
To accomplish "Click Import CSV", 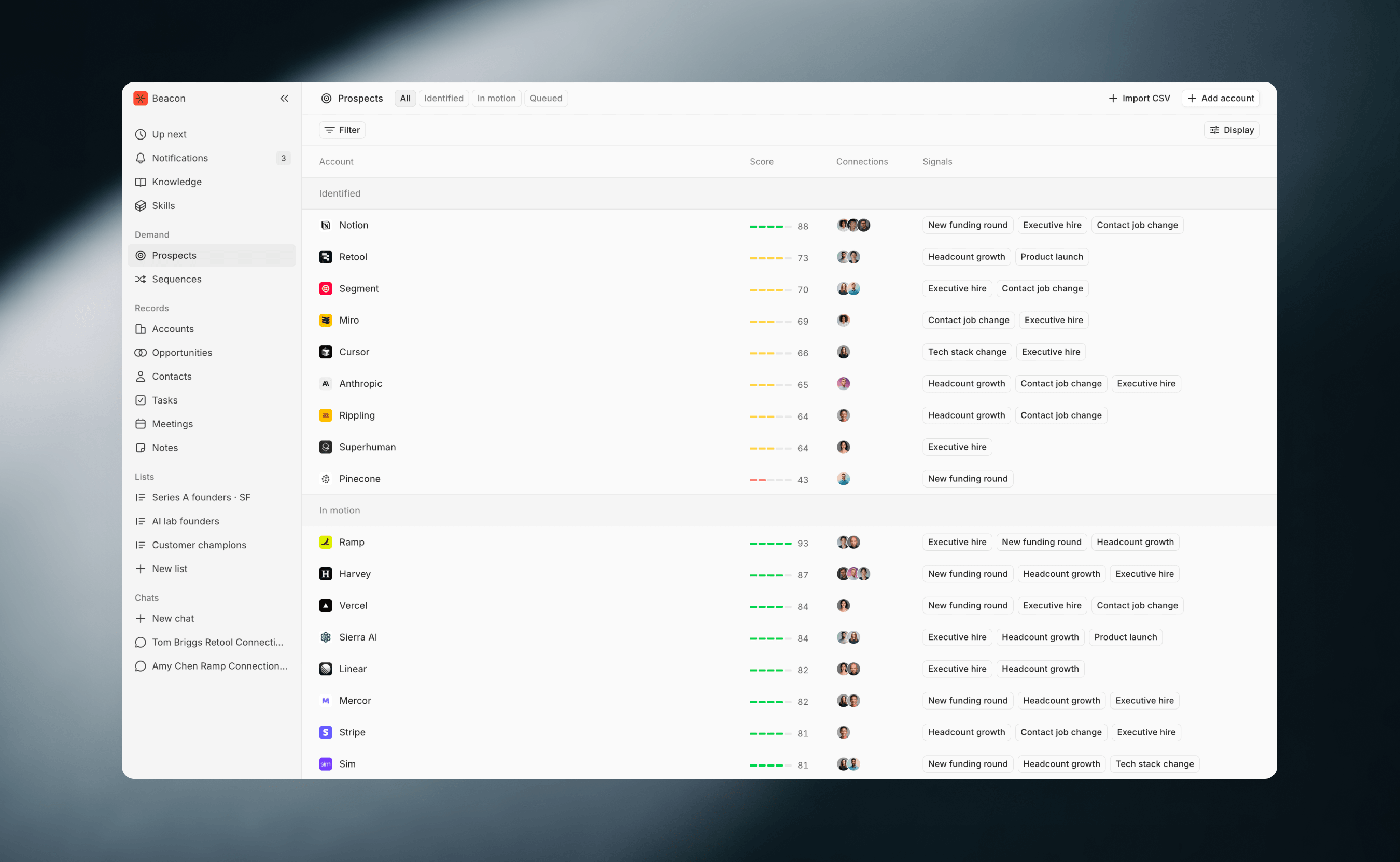I will tap(1139, 98).
